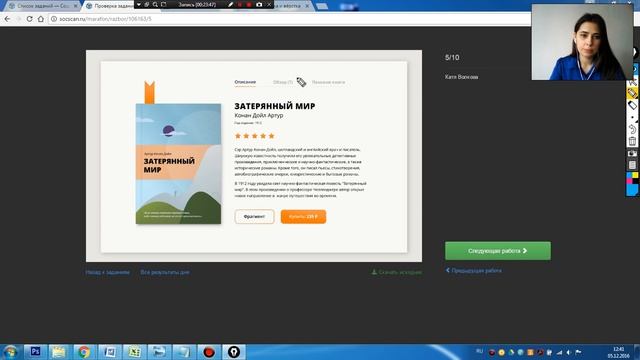The width and height of the screenshot is (640, 360).
Task: Open Photoshop from the taskbar
Action: tap(35, 351)
